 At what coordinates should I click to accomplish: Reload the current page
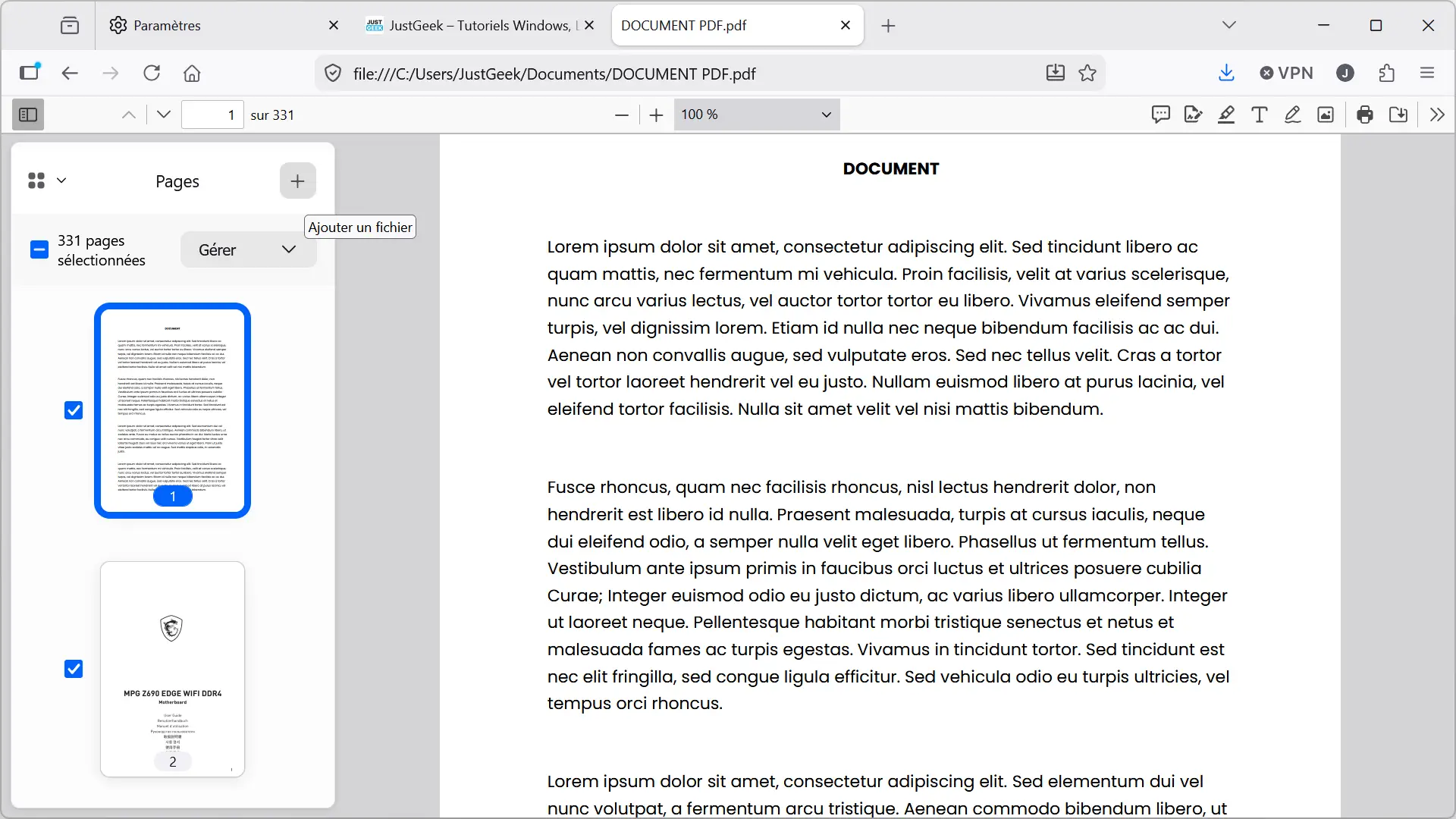click(x=152, y=73)
